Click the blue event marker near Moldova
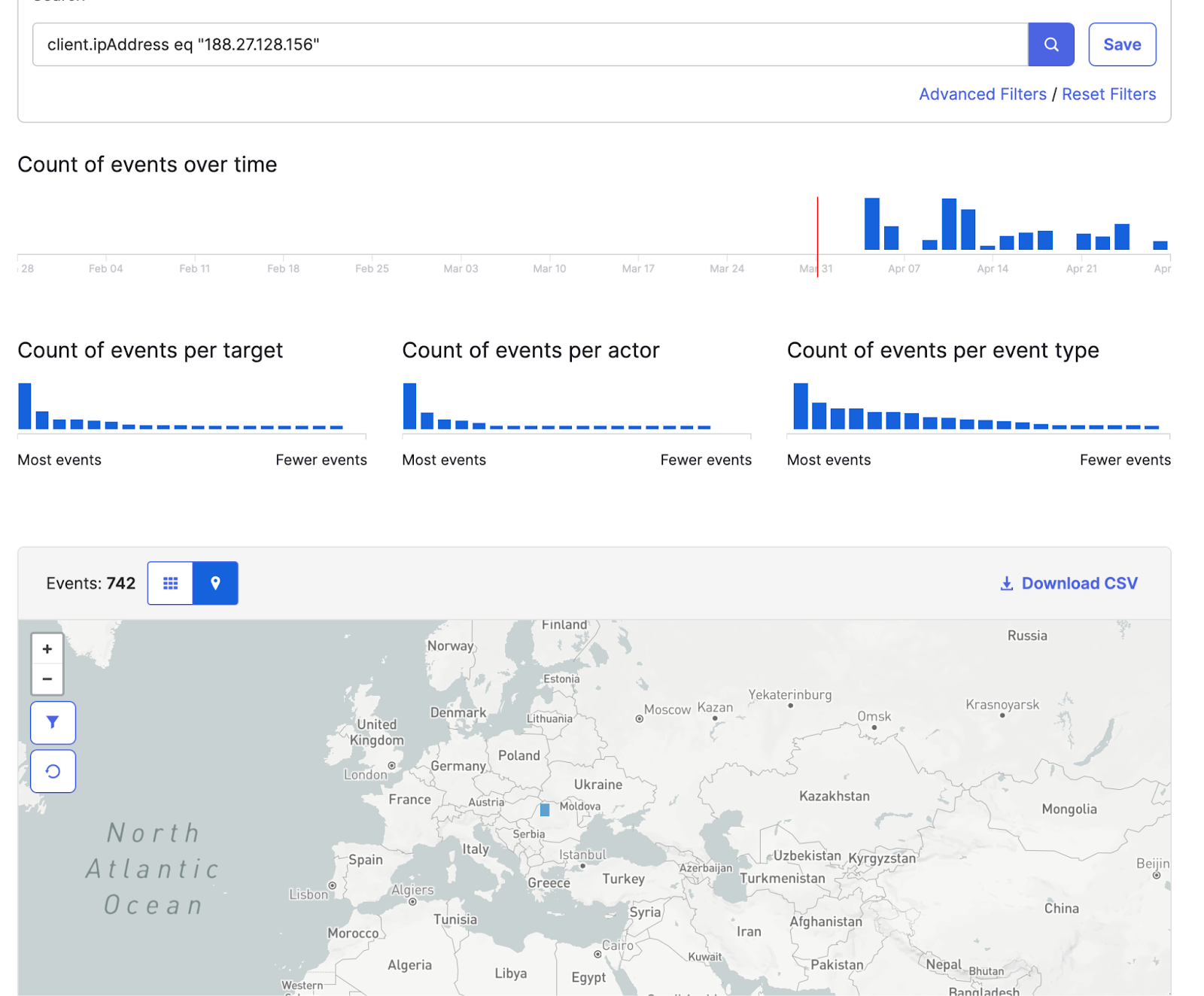The width and height of the screenshot is (1204, 996). 545,810
